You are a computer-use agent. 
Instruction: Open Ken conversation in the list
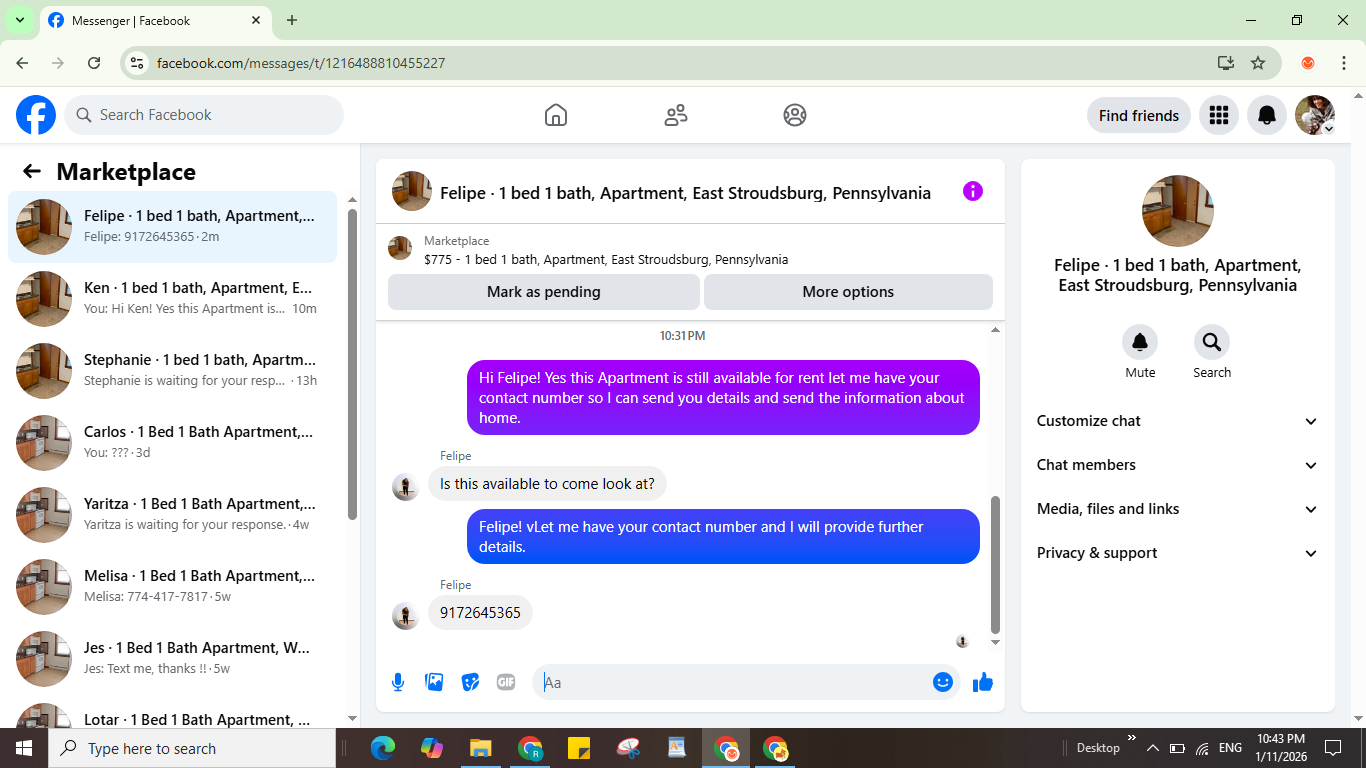click(x=172, y=299)
